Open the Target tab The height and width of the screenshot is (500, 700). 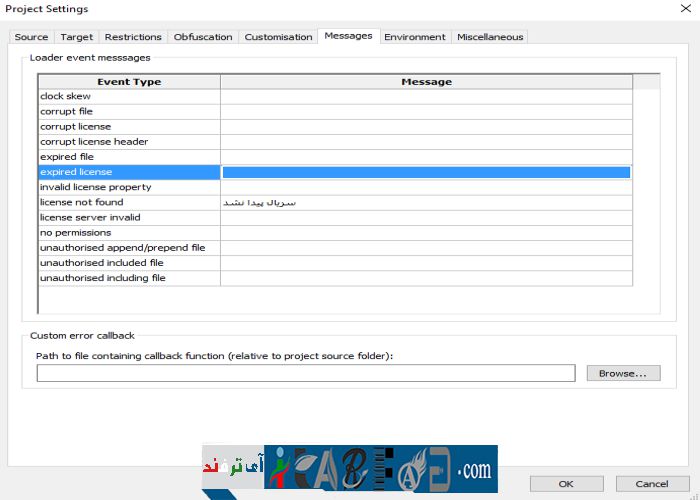click(x=76, y=37)
